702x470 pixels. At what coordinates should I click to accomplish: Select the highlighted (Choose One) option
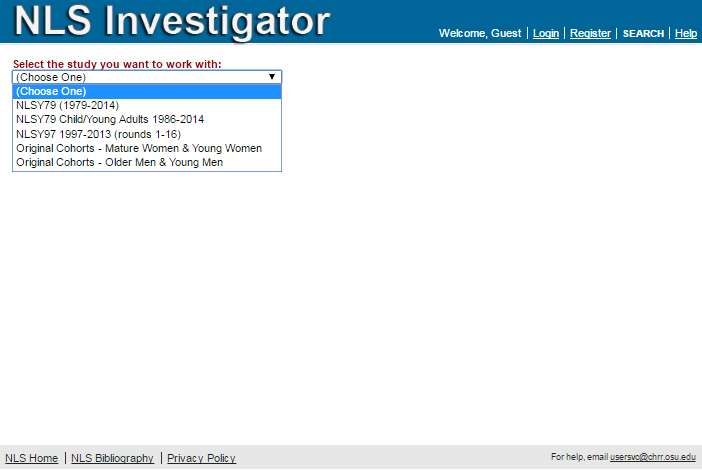[x=147, y=91]
